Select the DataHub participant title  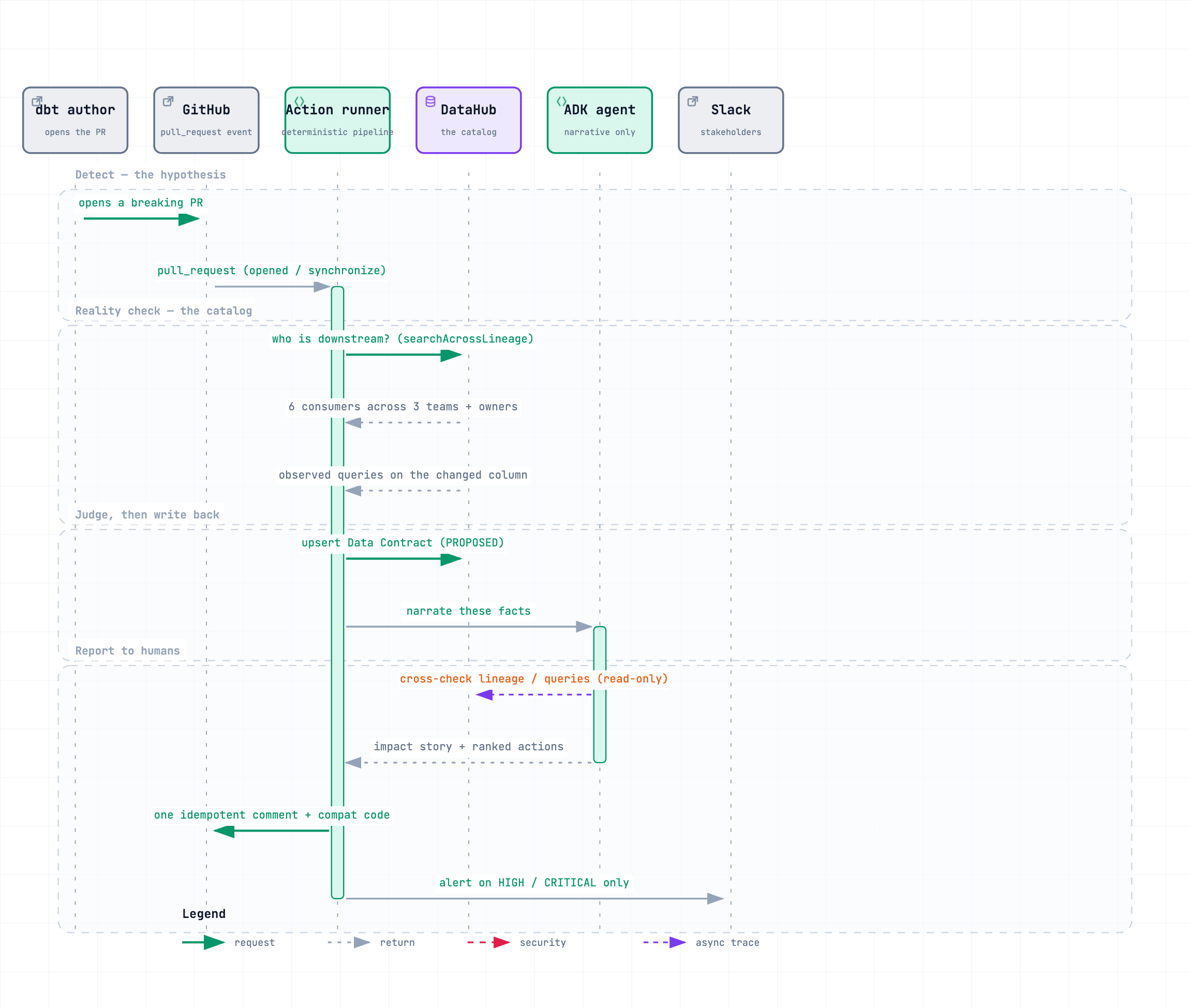pos(468,110)
